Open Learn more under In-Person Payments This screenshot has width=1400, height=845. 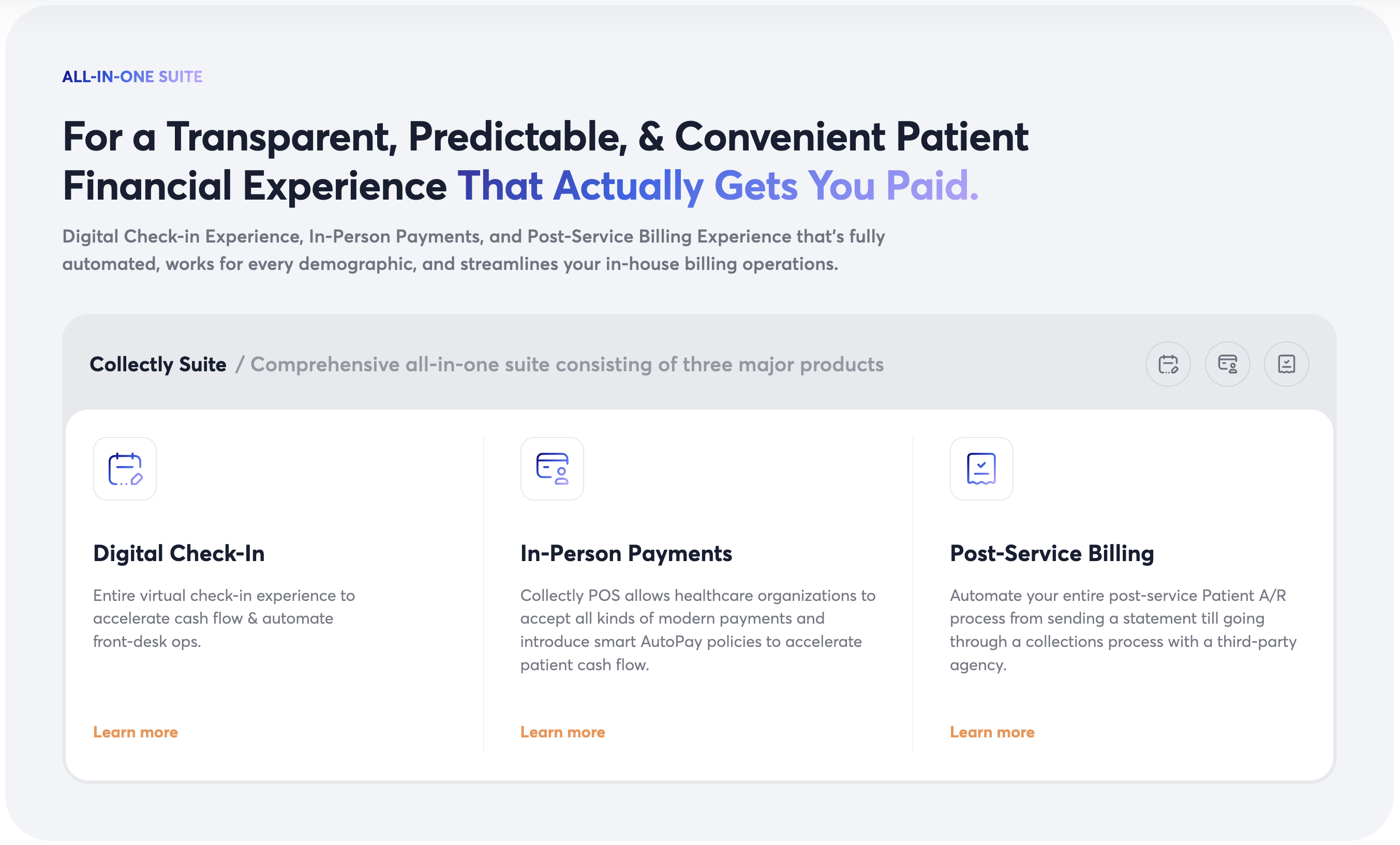(x=562, y=732)
